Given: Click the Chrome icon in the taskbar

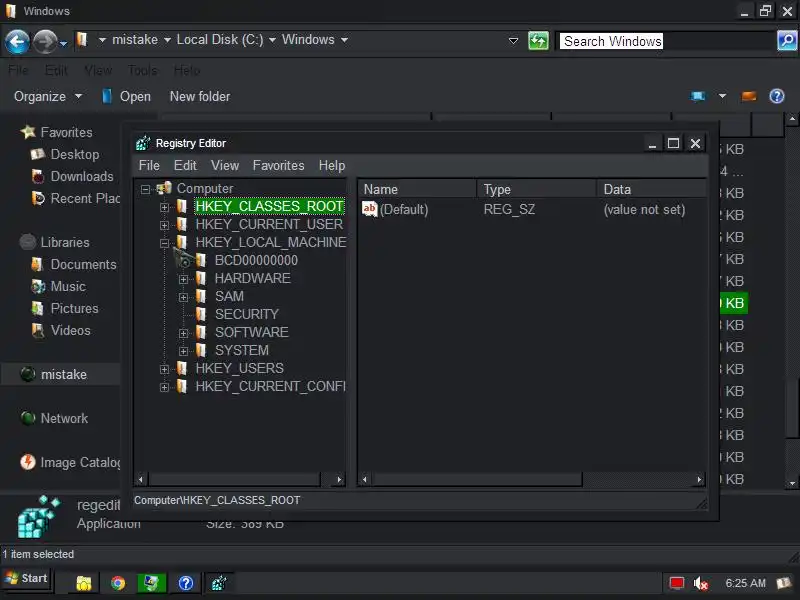Looking at the screenshot, I should (x=118, y=583).
